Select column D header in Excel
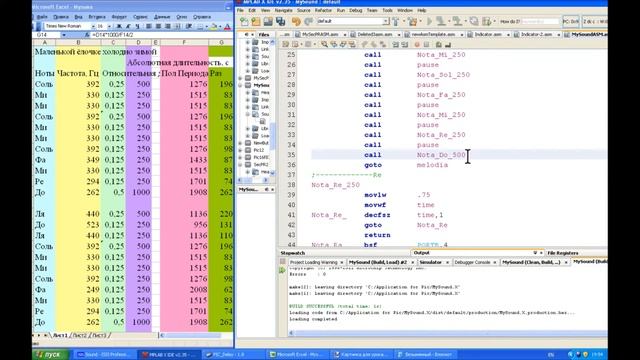 pyautogui.click(x=138, y=42)
